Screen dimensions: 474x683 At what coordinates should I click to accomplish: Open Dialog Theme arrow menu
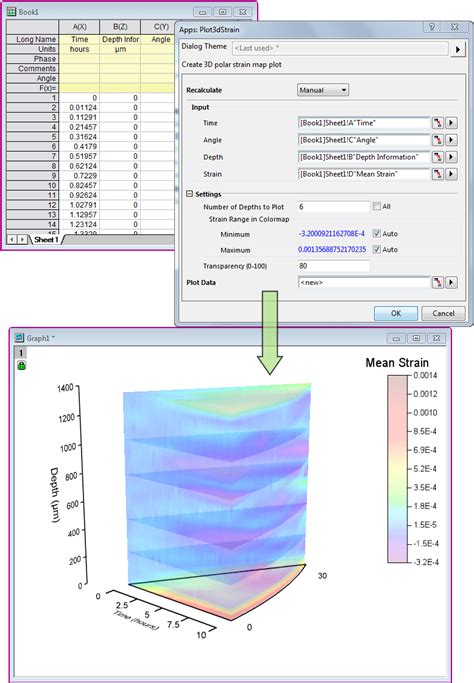(457, 50)
